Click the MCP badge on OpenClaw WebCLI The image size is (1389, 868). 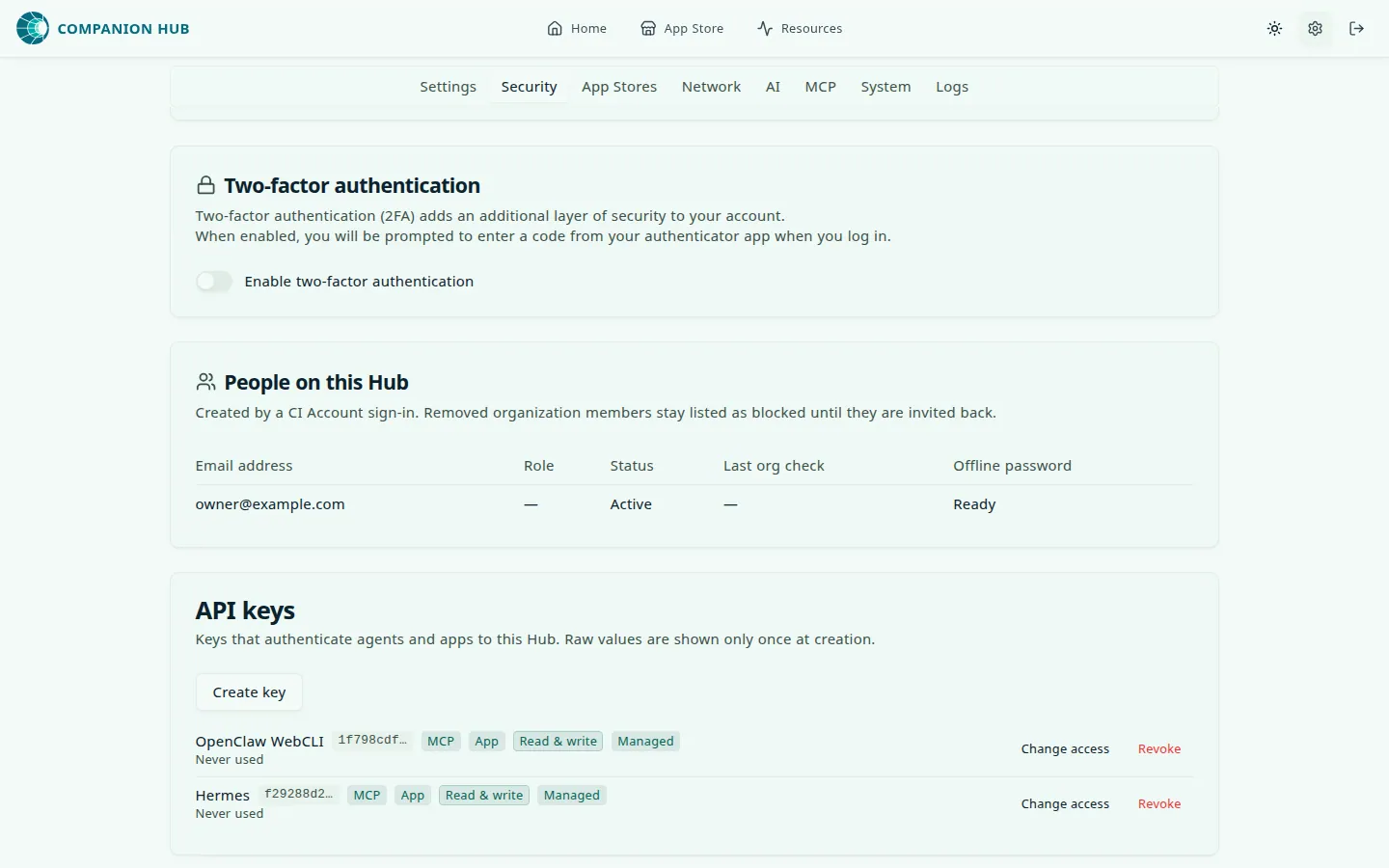441,742
